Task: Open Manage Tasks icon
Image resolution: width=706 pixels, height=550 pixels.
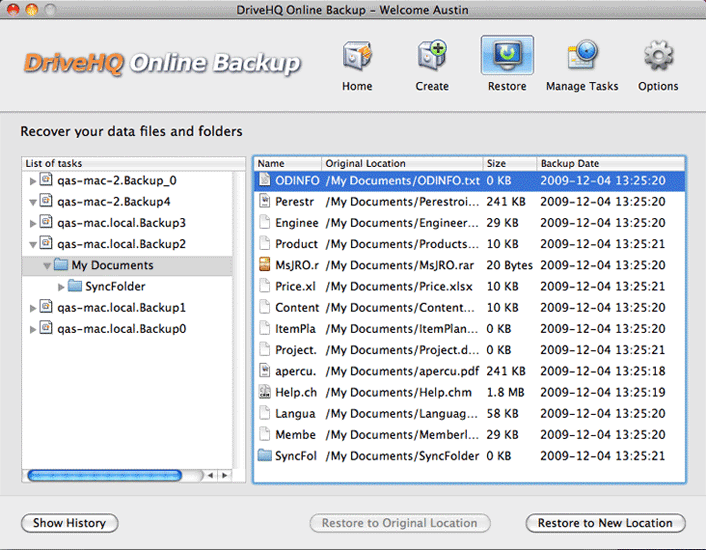Action: click(x=582, y=58)
